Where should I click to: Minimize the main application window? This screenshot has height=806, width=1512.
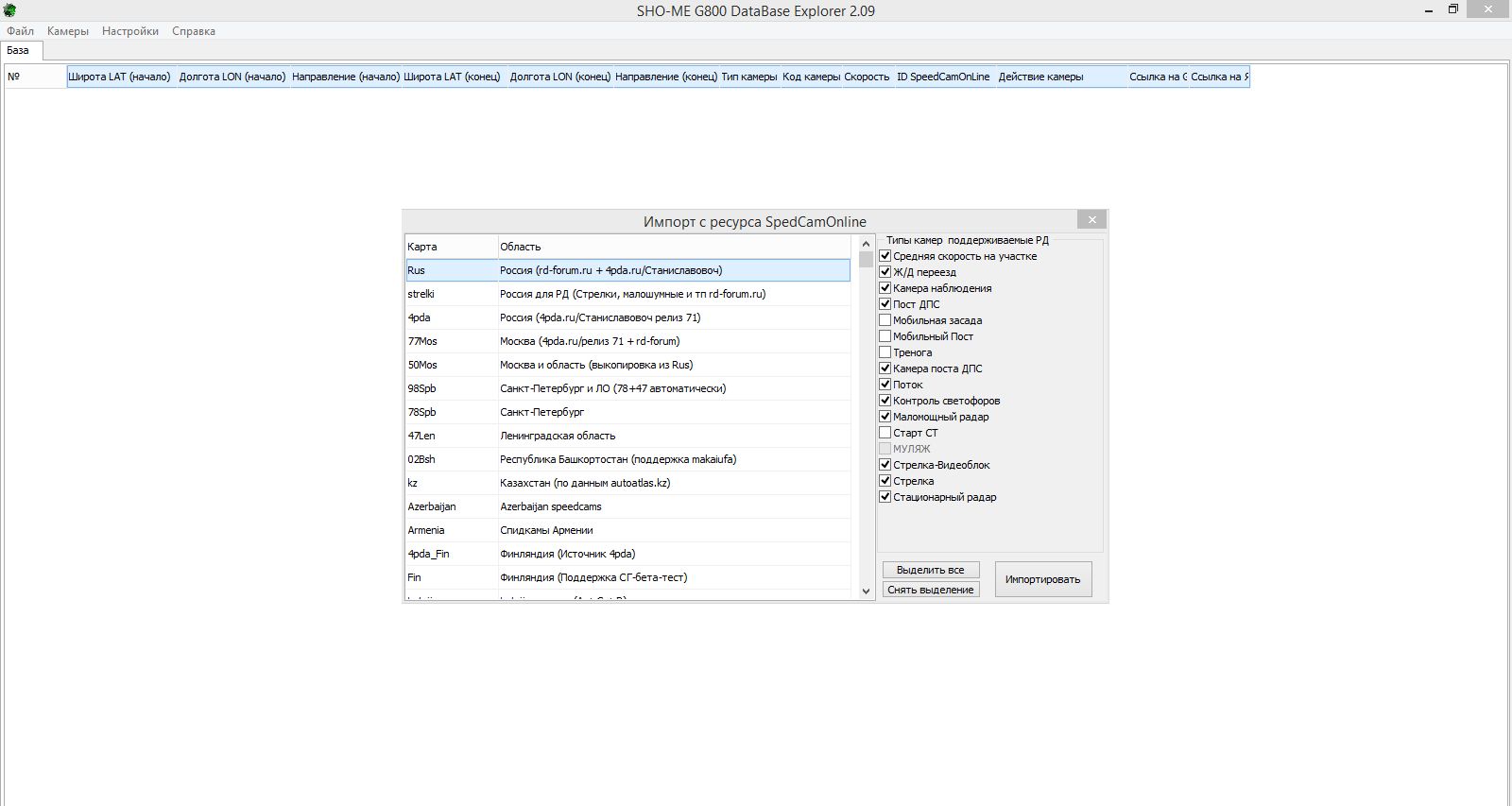pos(1429,9)
